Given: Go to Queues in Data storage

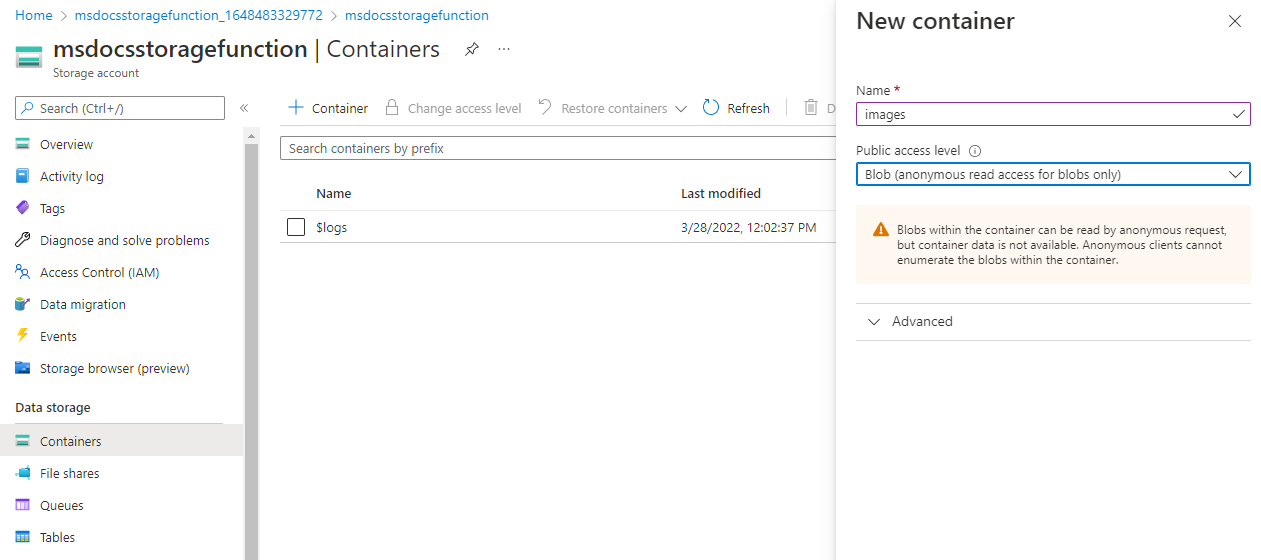Looking at the screenshot, I should (61, 505).
